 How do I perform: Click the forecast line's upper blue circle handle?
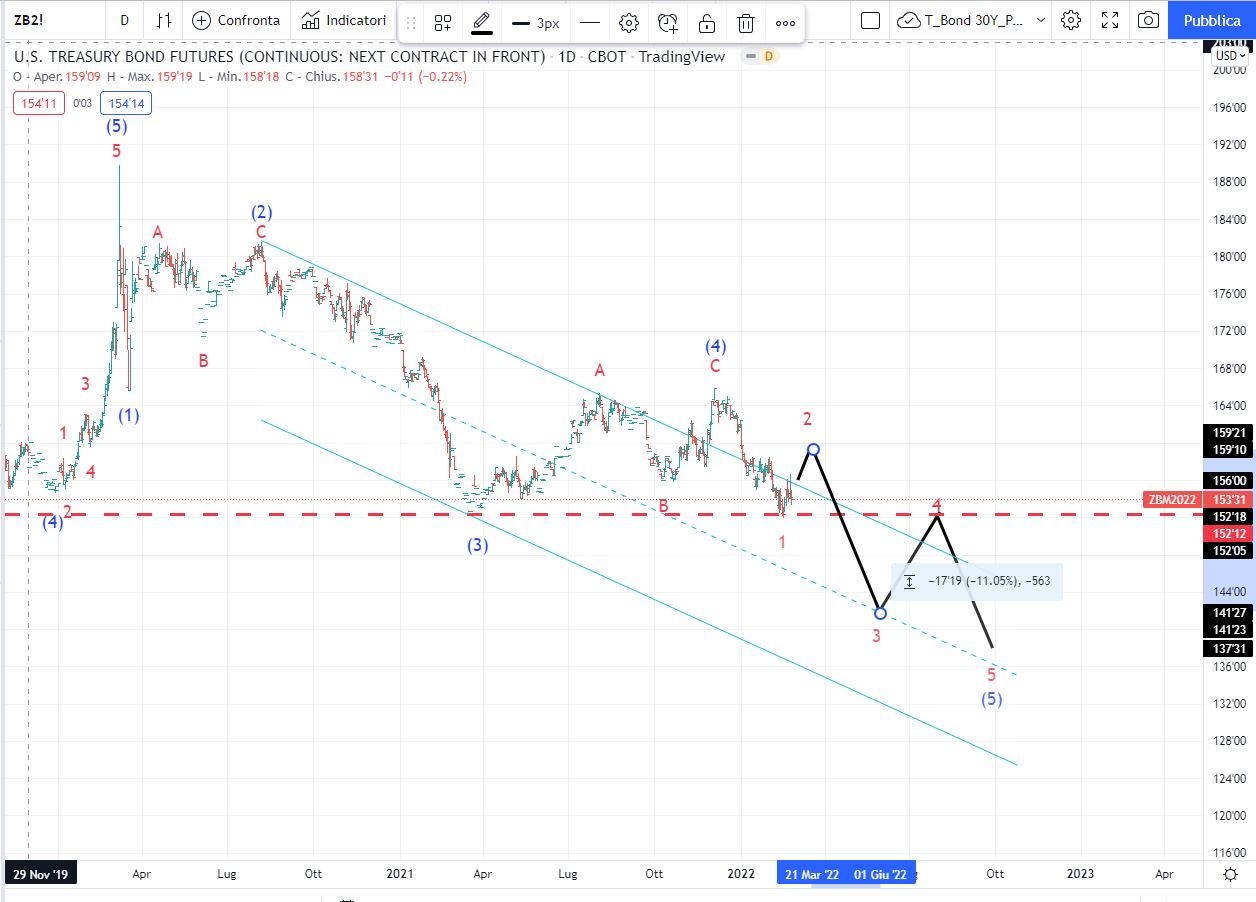click(x=814, y=450)
